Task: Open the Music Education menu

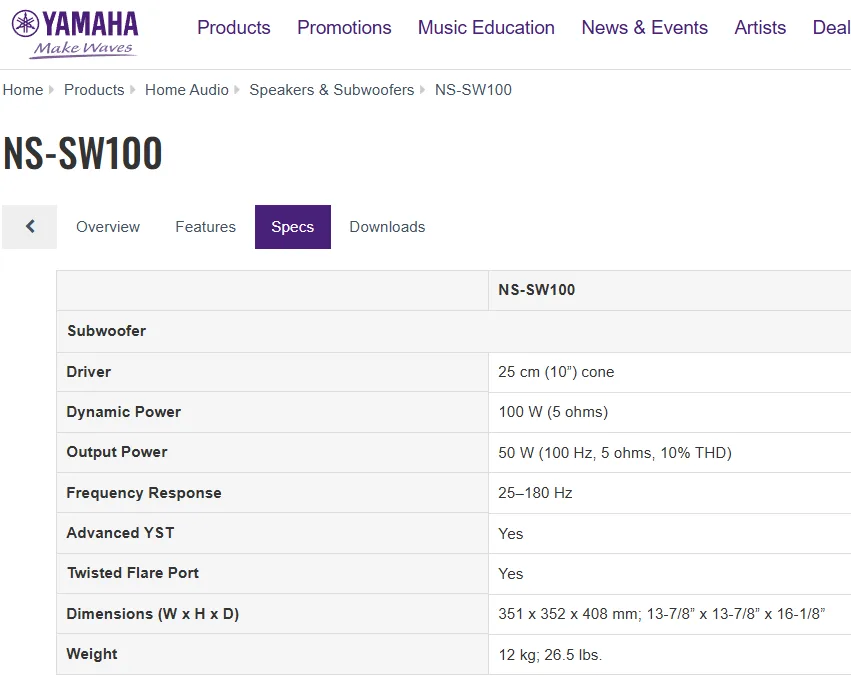Action: [486, 27]
